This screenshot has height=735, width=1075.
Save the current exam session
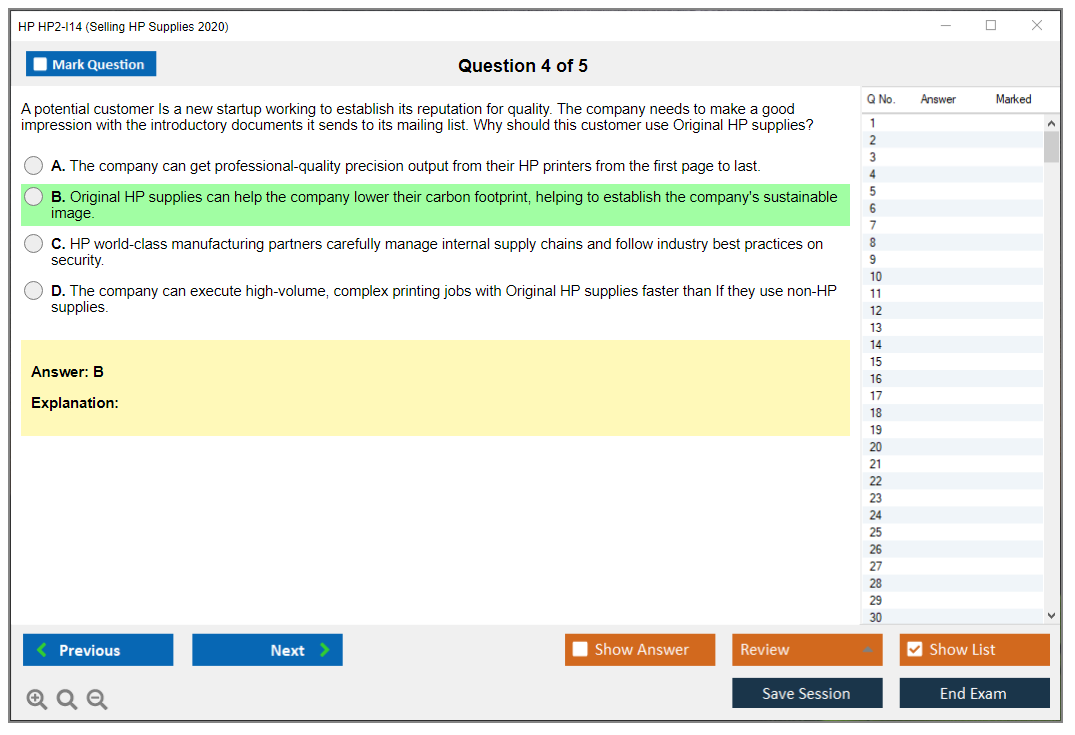click(807, 693)
